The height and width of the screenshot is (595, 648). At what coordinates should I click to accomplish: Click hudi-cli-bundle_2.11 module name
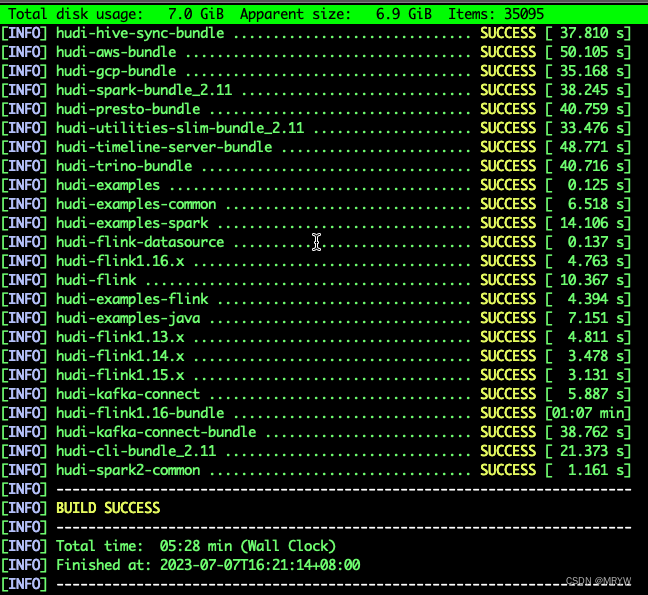(x=136, y=452)
